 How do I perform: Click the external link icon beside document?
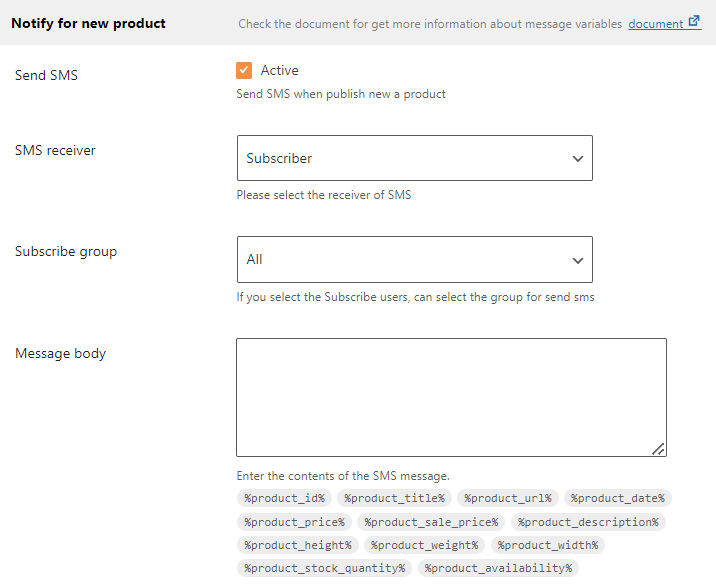[x=694, y=21]
